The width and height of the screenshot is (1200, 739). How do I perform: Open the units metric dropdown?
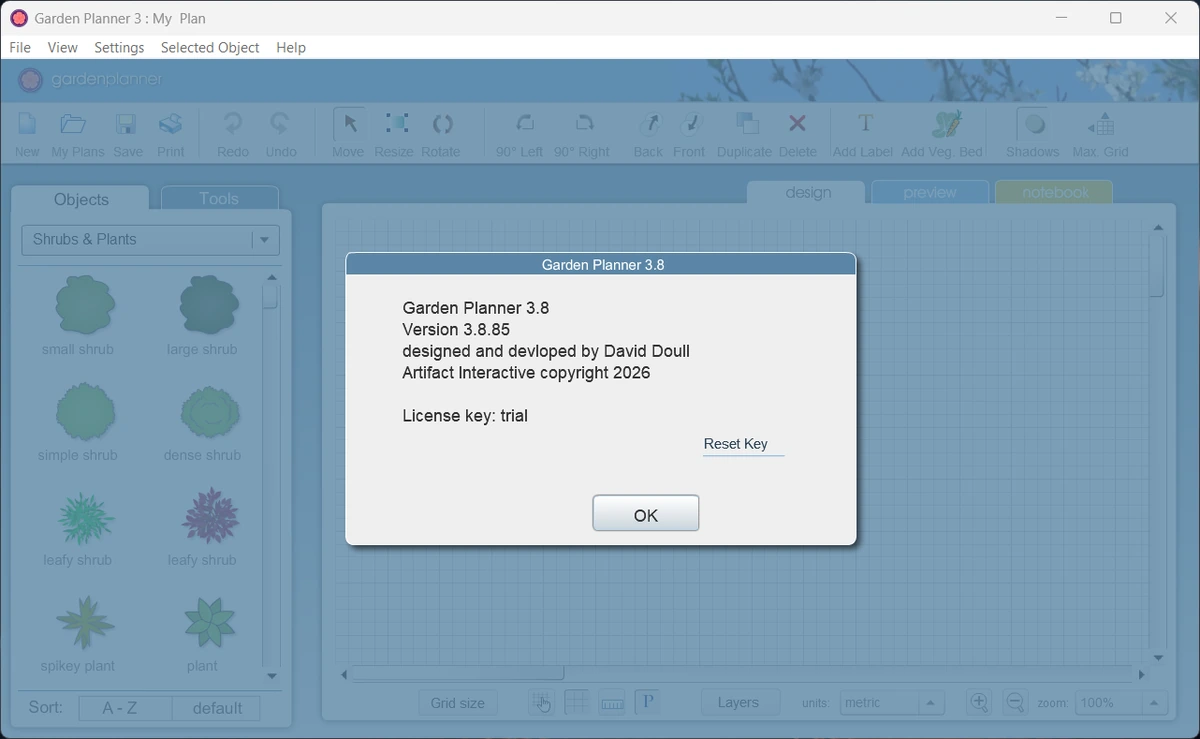coord(892,703)
